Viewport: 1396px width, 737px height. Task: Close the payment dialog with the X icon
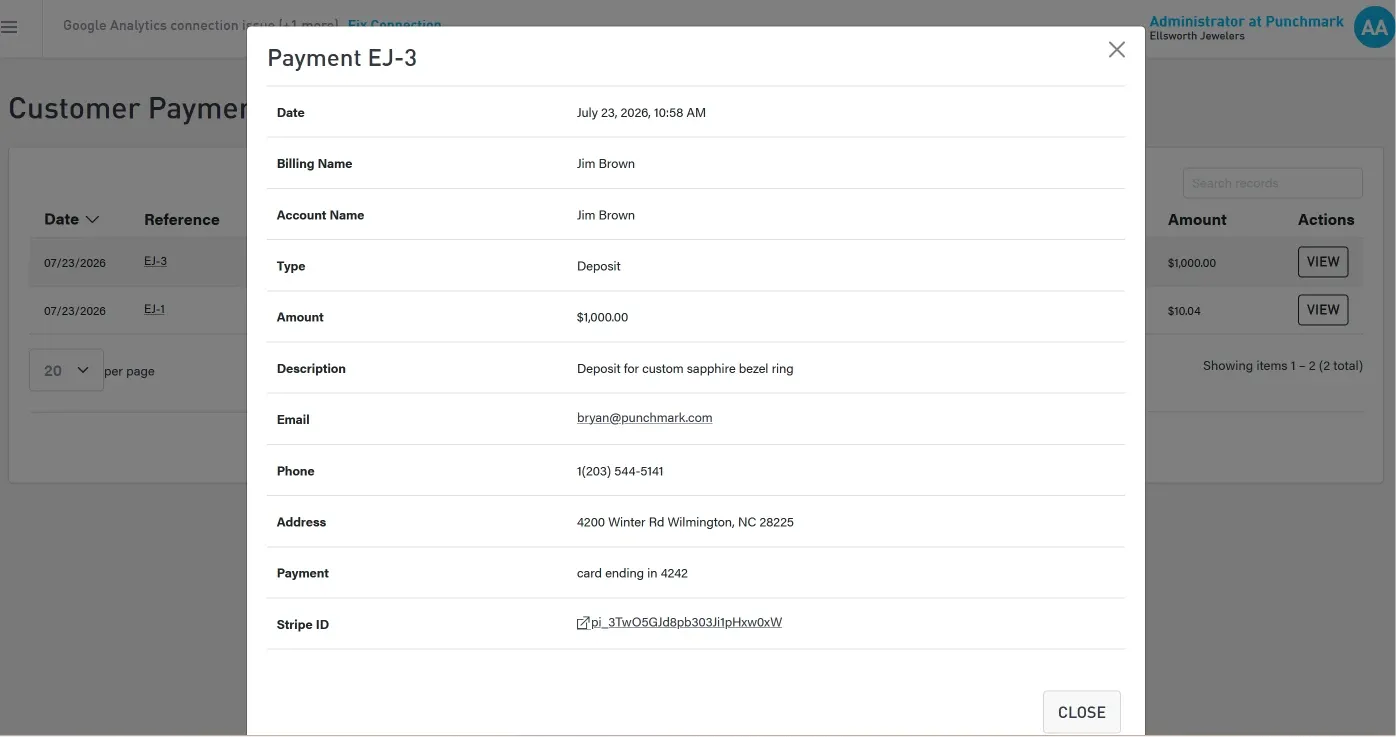(x=1117, y=50)
